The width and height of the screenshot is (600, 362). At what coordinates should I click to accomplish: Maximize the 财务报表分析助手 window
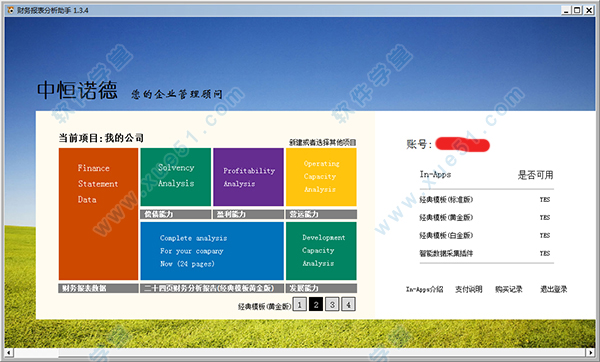[x=577, y=10]
